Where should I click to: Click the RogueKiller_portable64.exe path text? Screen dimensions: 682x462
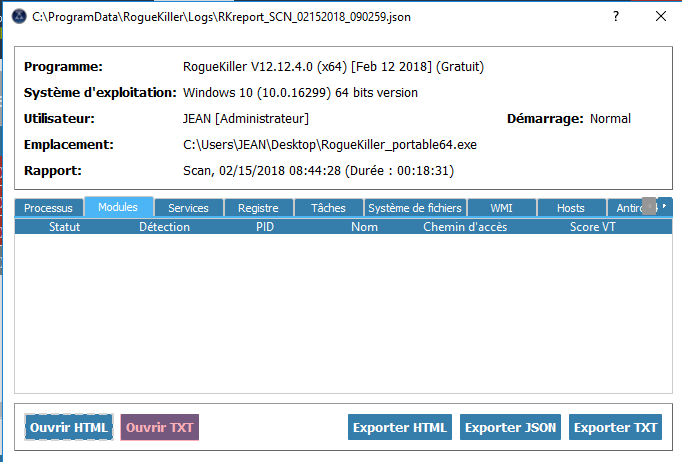point(330,145)
